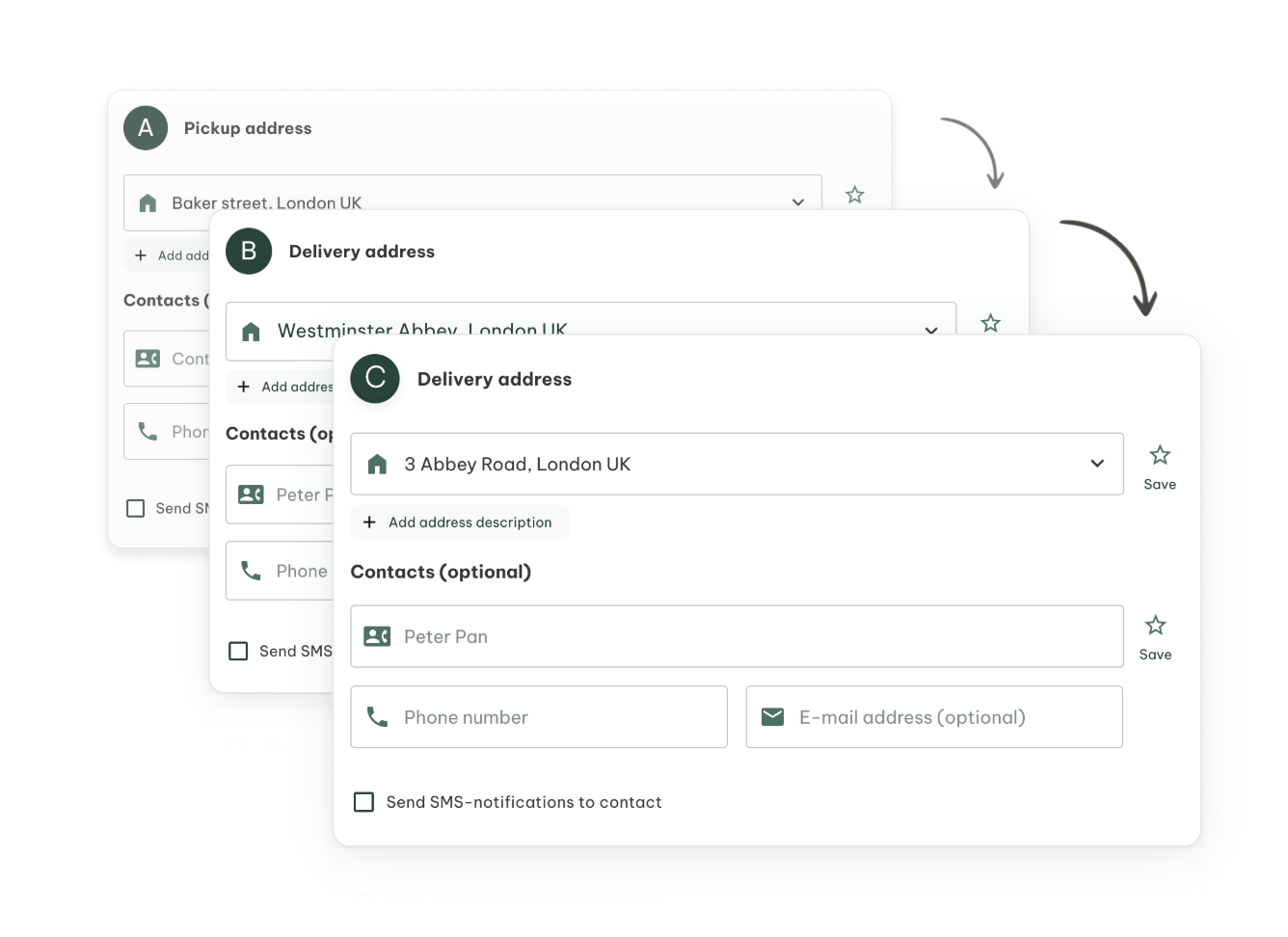1288x937 pixels.
Task: Tick the Send SMS checkbox on card B
Action: tap(238, 652)
